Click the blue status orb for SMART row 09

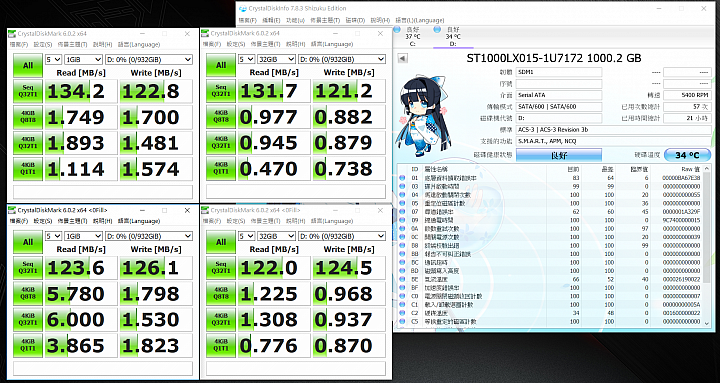(x=402, y=220)
